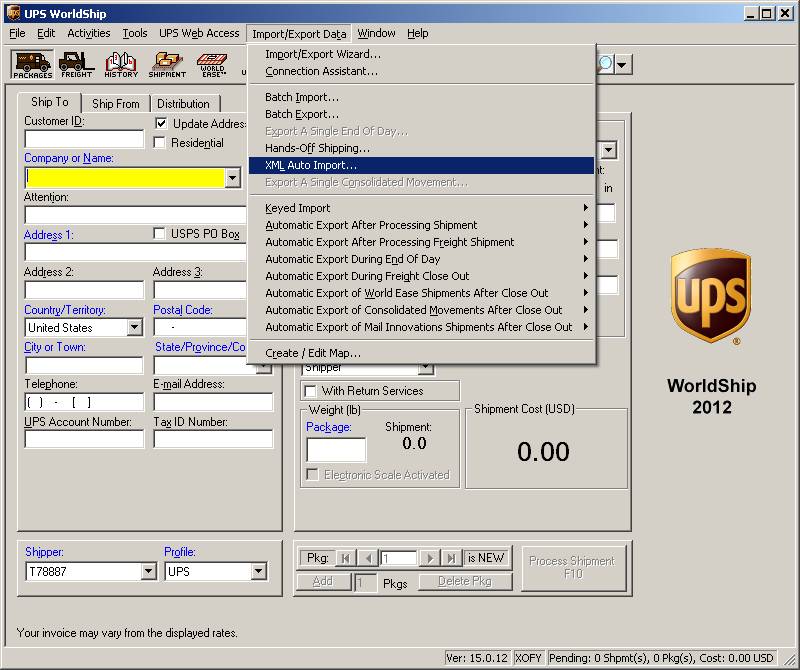
Task: Select Hands-Off Shipping
Action: 421,148
